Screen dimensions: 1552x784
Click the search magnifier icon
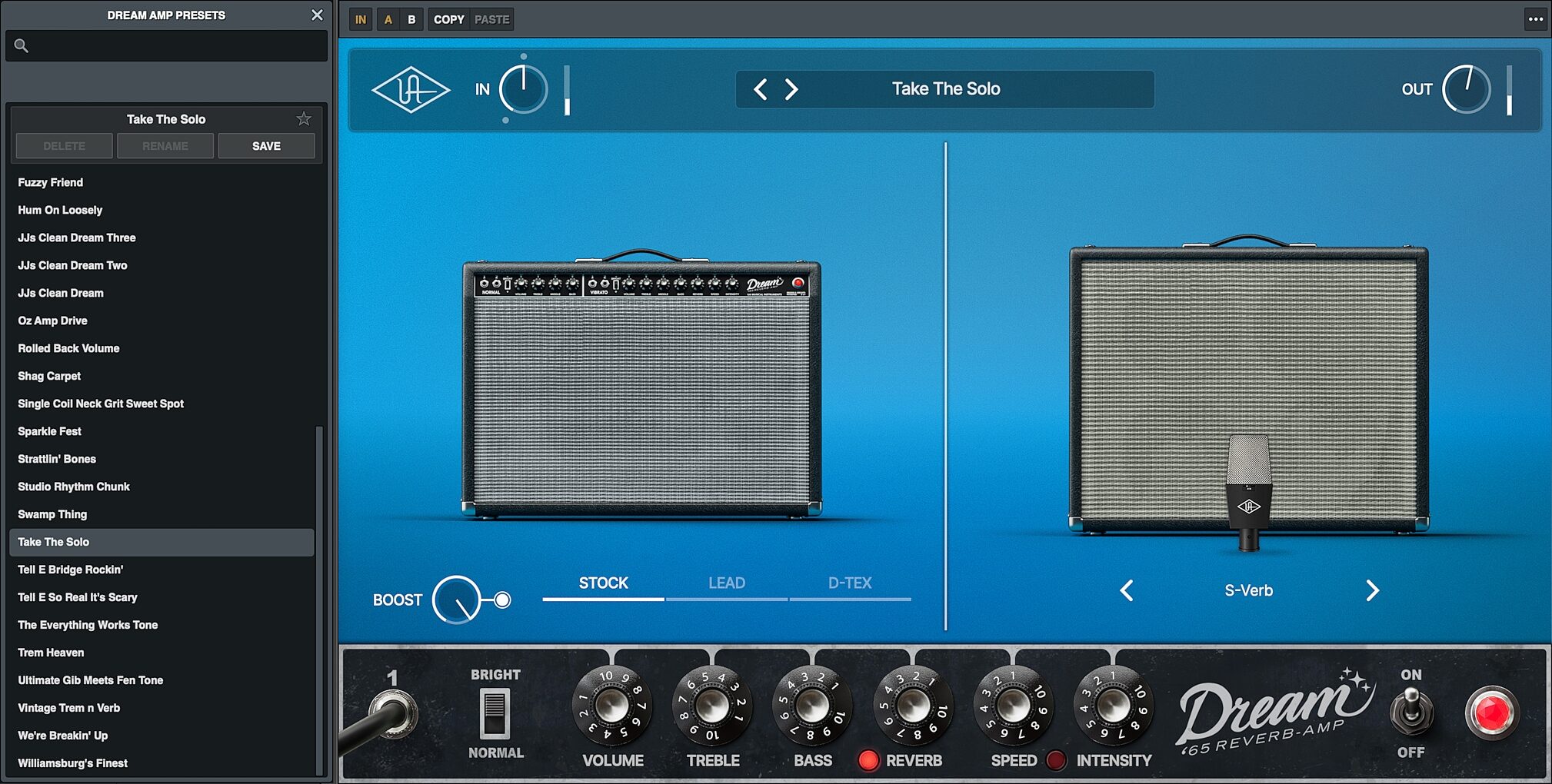click(22, 46)
